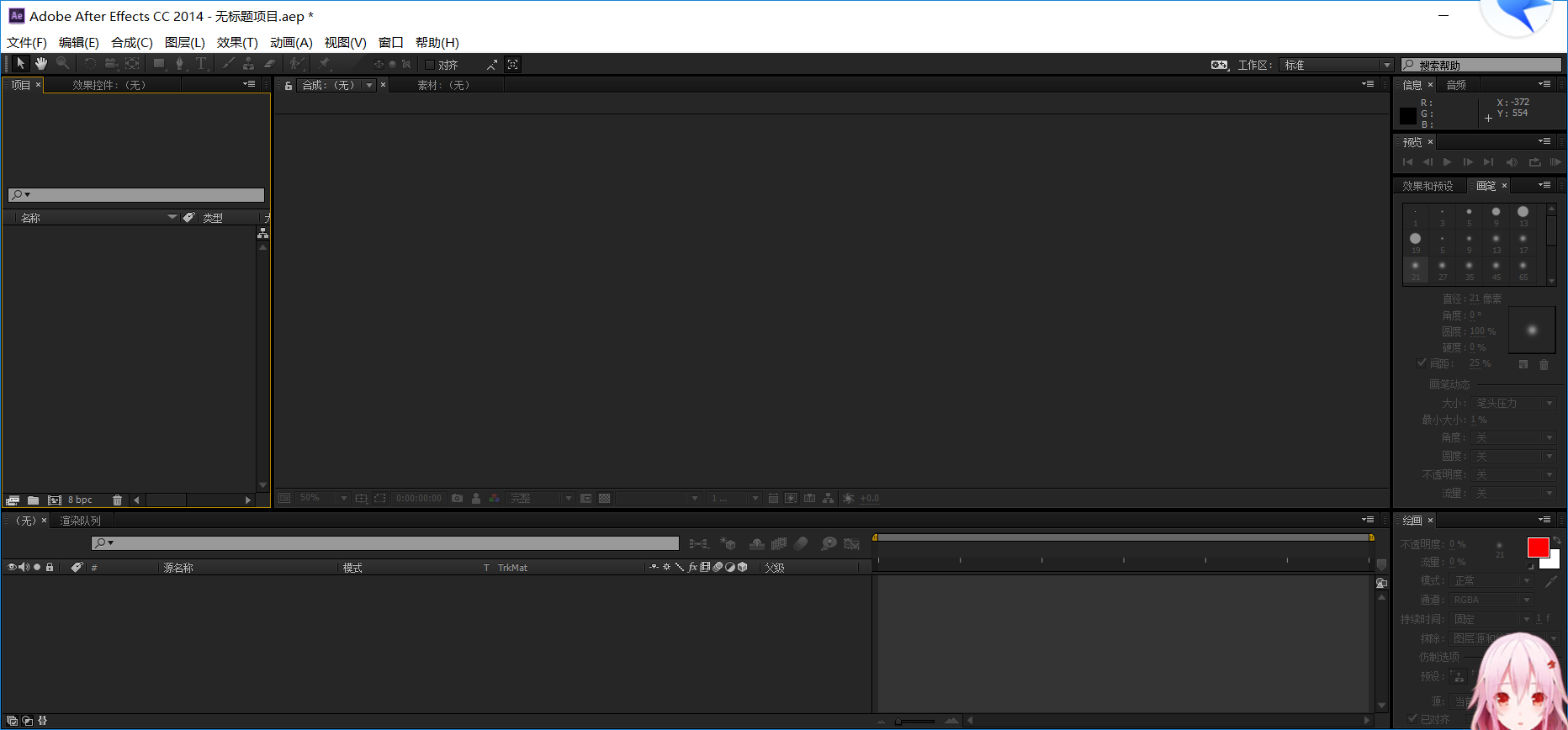Open the 大小 笔头压力 dropdown

tap(1514, 404)
